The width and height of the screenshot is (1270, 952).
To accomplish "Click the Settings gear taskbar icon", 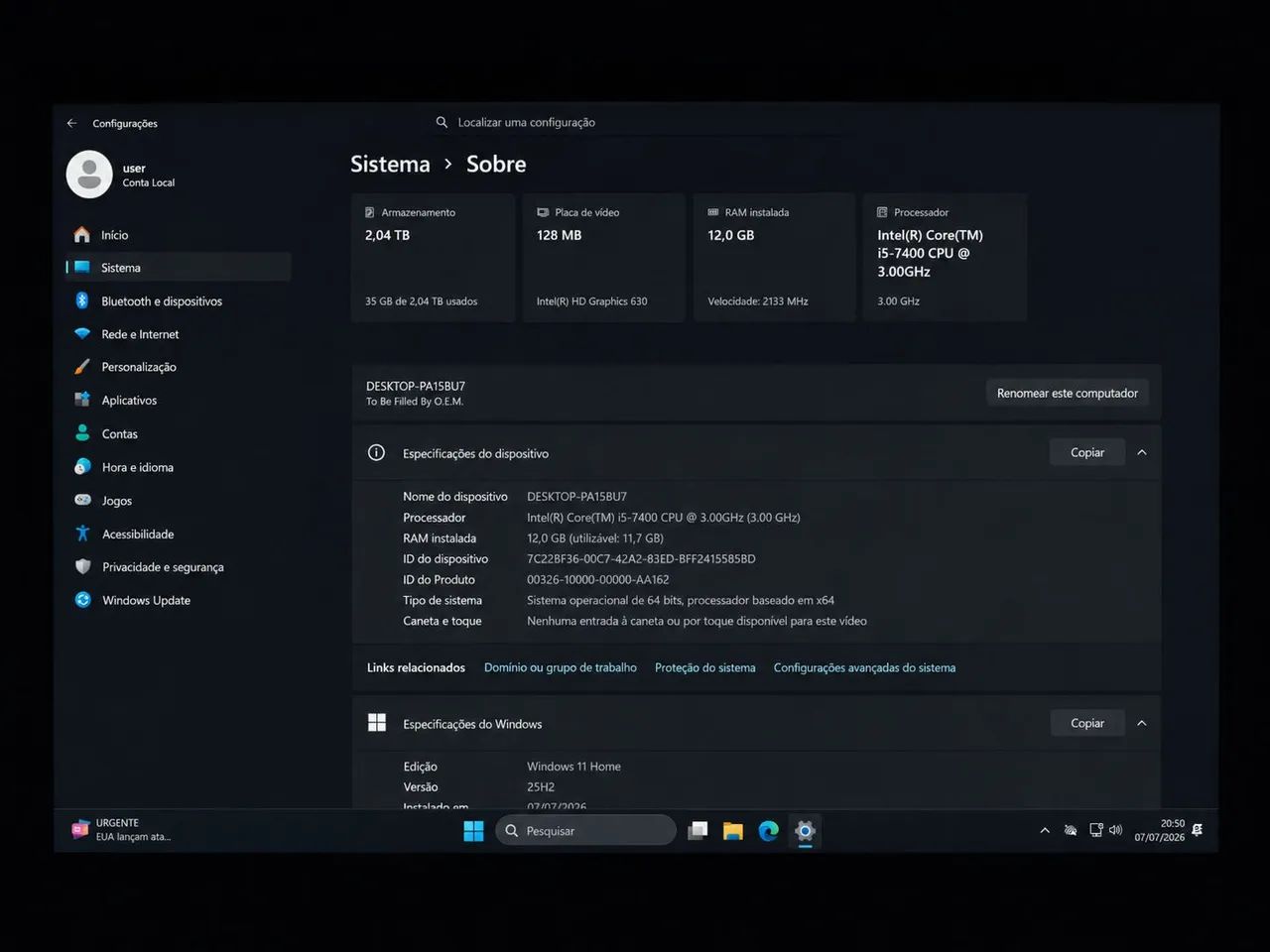I will pyautogui.click(x=805, y=831).
